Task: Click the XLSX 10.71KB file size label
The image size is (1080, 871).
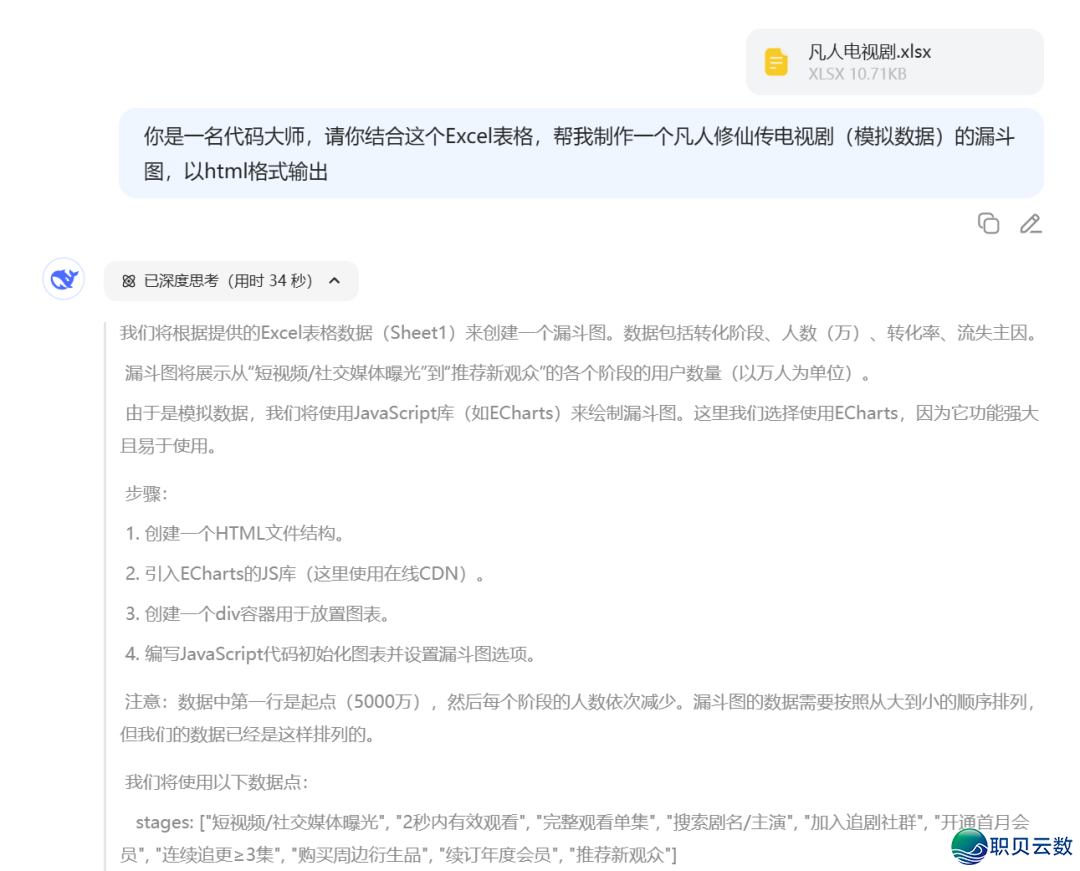Action: [857, 74]
